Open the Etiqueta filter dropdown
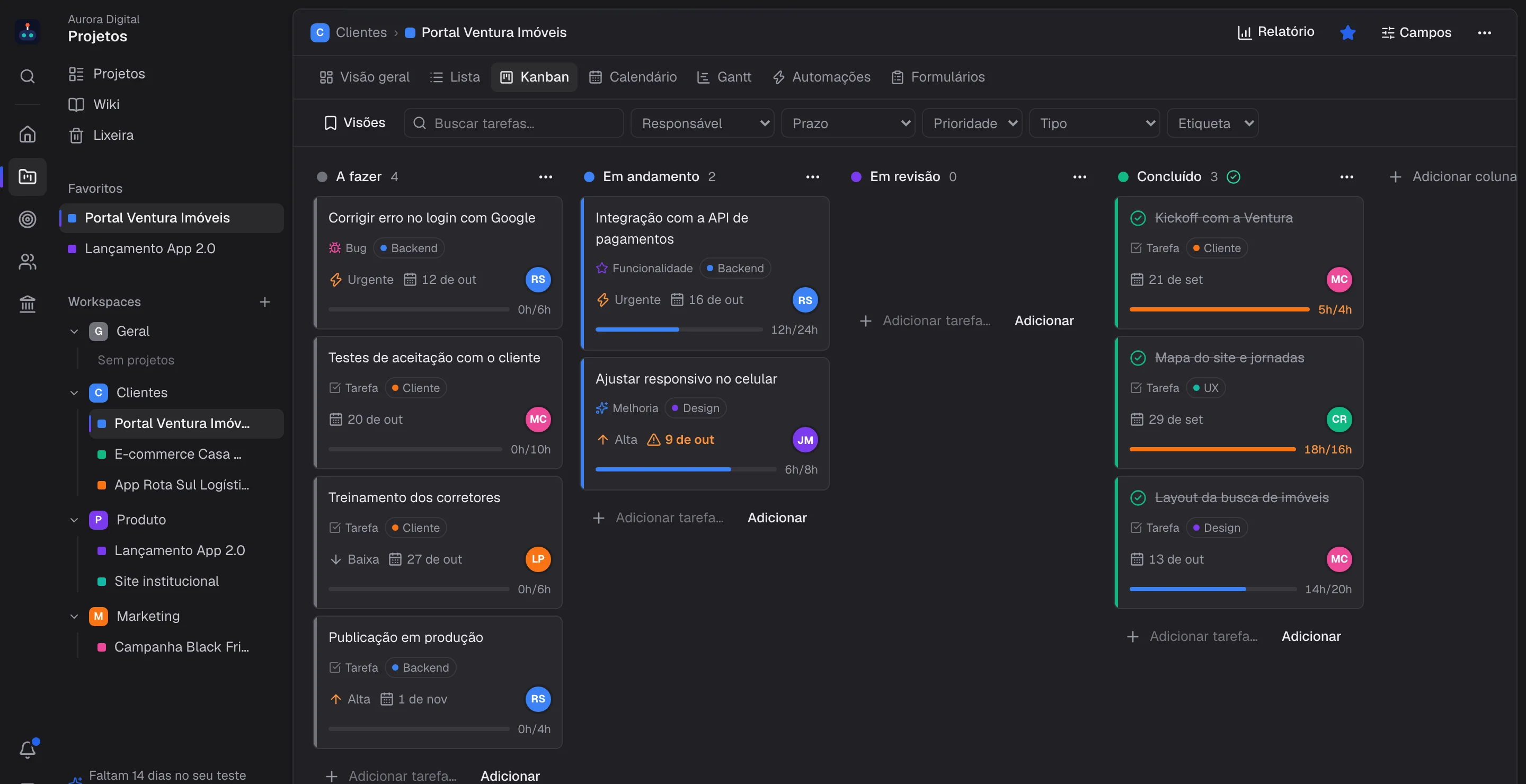This screenshot has width=1526, height=784. point(1213,123)
